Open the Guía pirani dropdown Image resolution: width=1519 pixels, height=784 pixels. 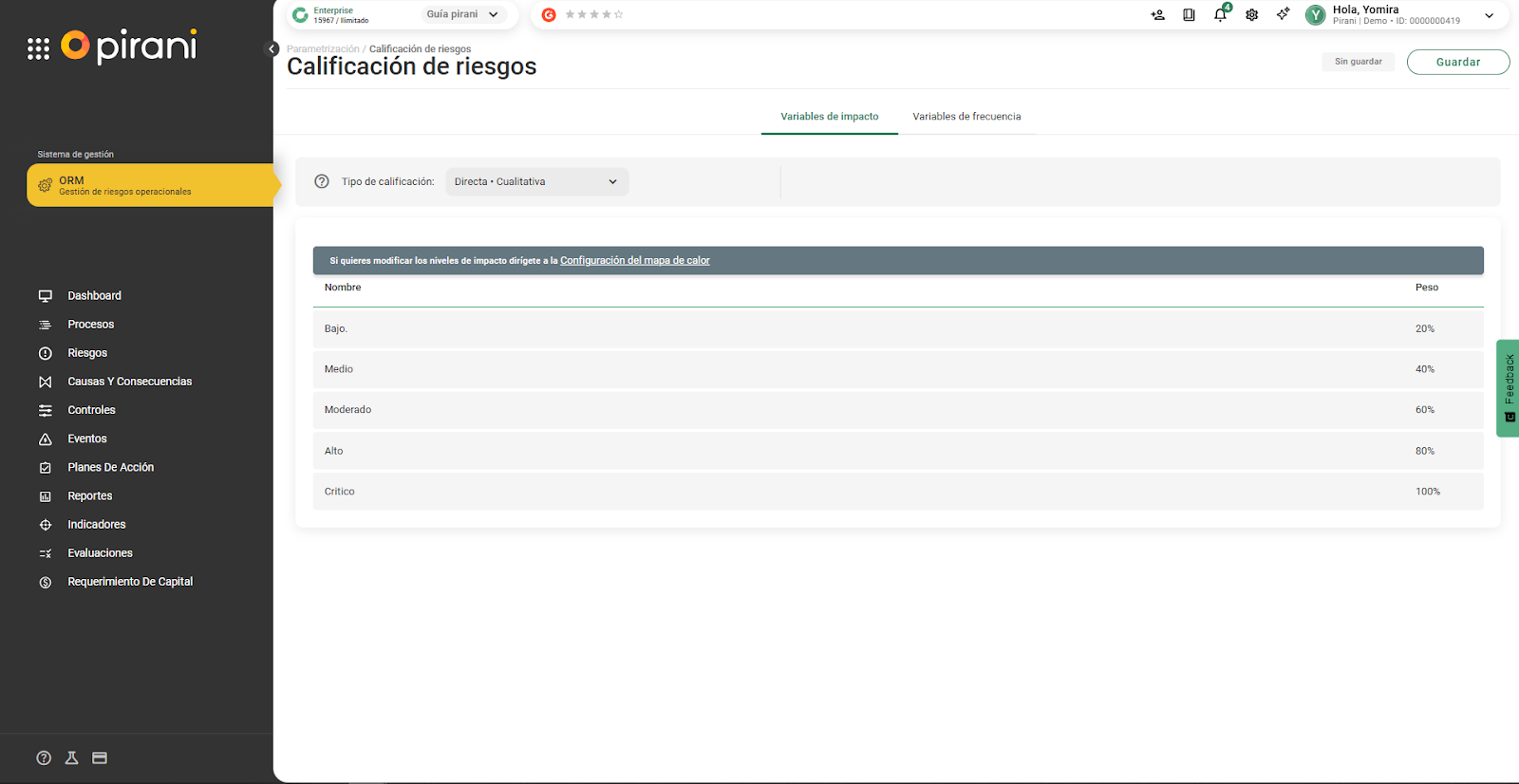click(x=462, y=14)
